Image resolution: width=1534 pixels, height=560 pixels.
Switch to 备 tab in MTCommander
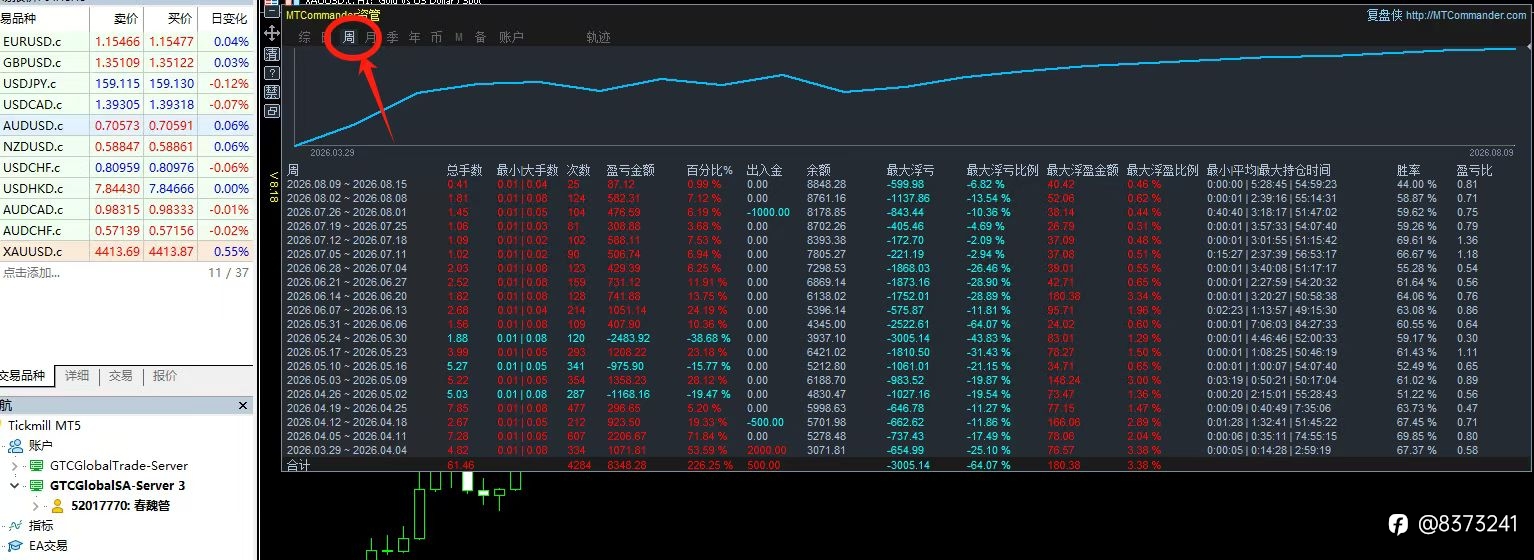480,37
